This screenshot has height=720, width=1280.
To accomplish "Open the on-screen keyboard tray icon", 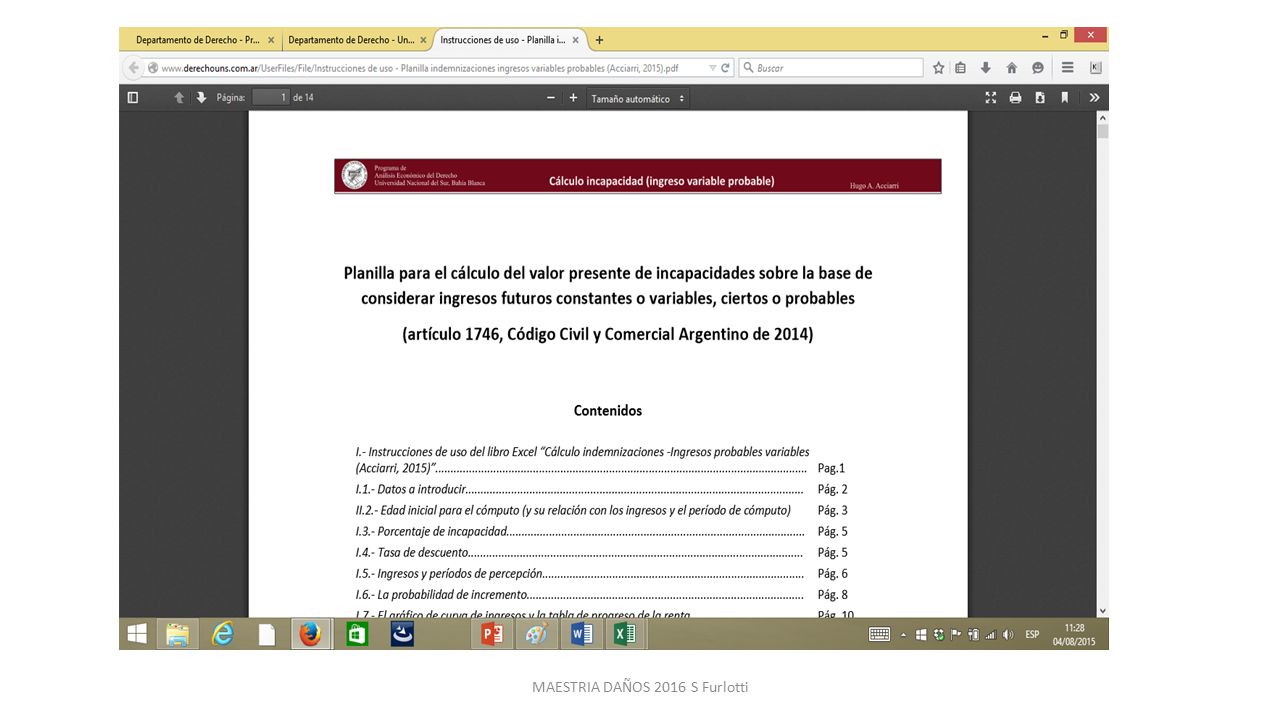I will pos(880,634).
